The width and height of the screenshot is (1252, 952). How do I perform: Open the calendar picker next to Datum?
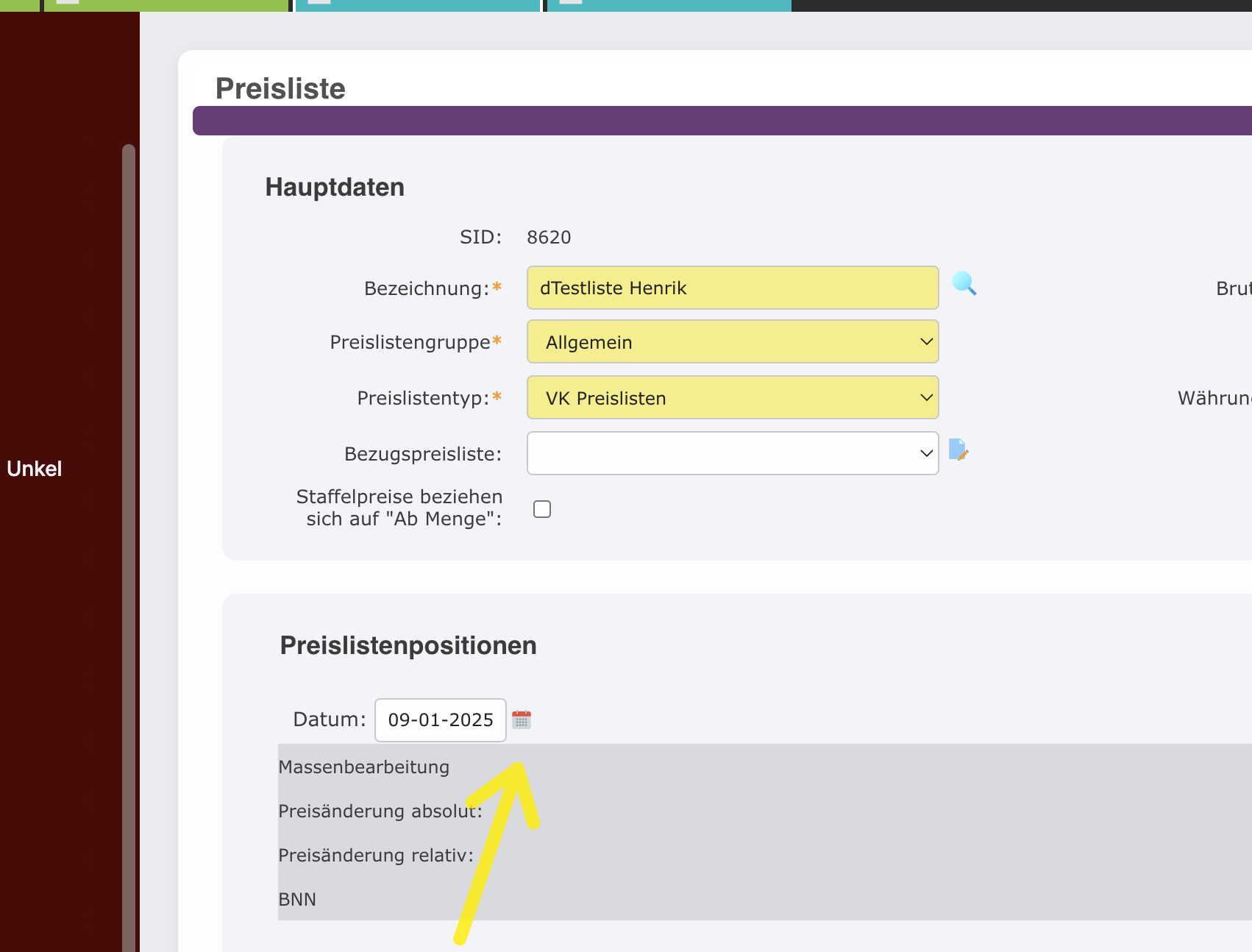click(x=522, y=720)
